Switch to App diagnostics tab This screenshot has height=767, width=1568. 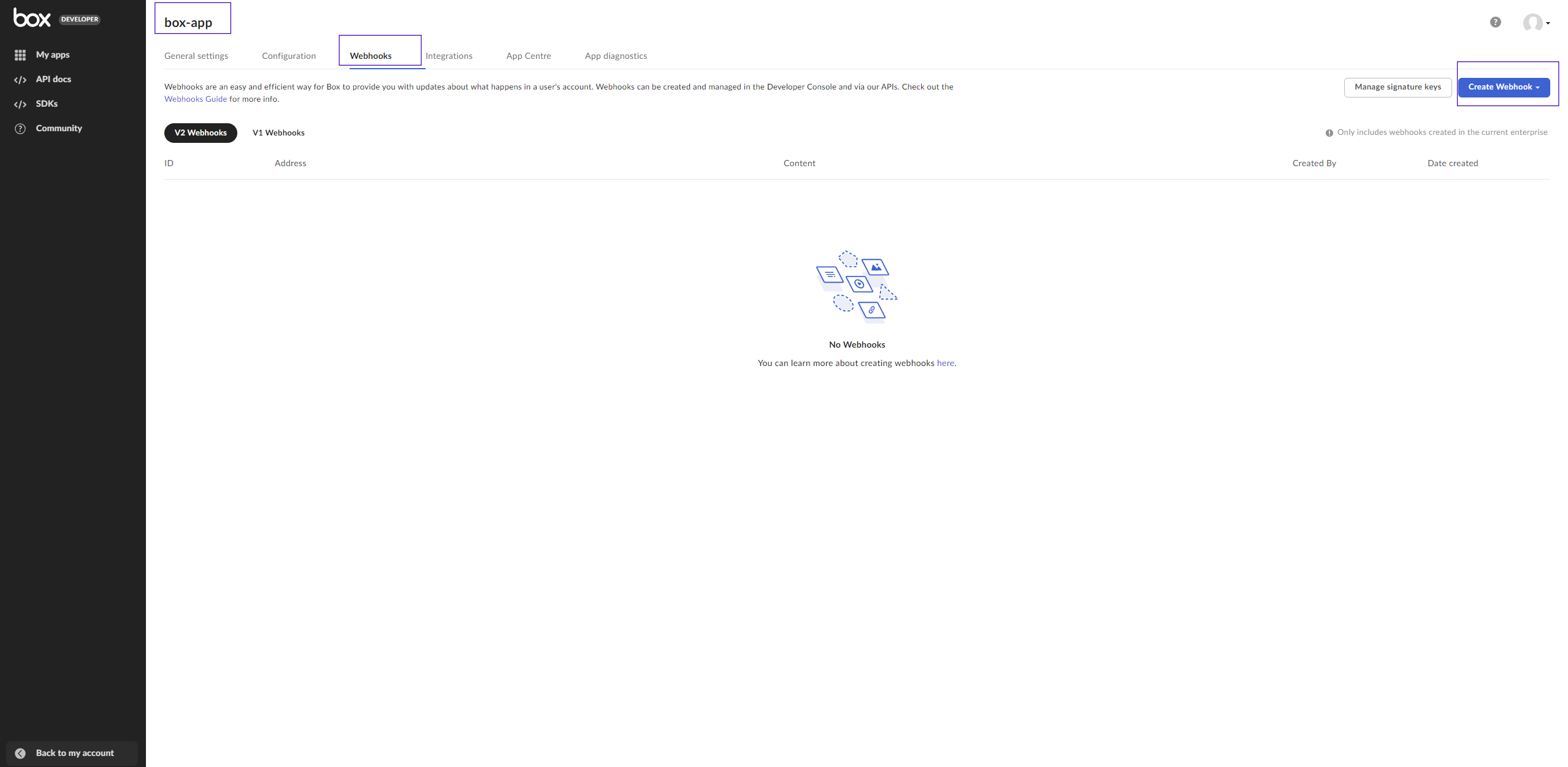(616, 56)
